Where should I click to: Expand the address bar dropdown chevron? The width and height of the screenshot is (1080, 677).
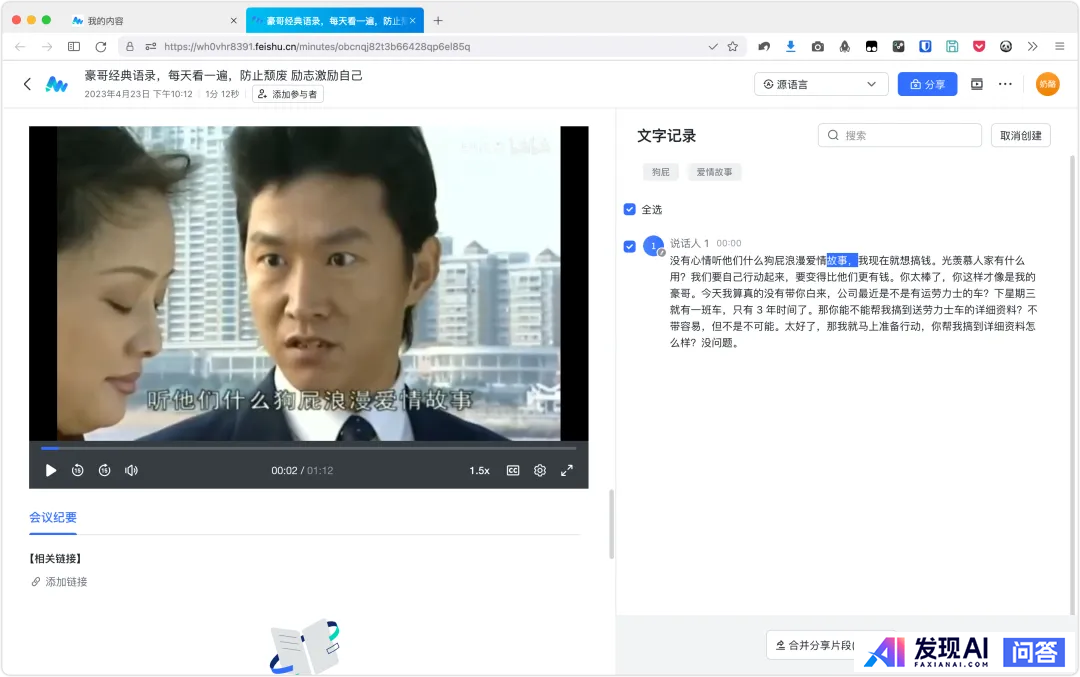713,47
